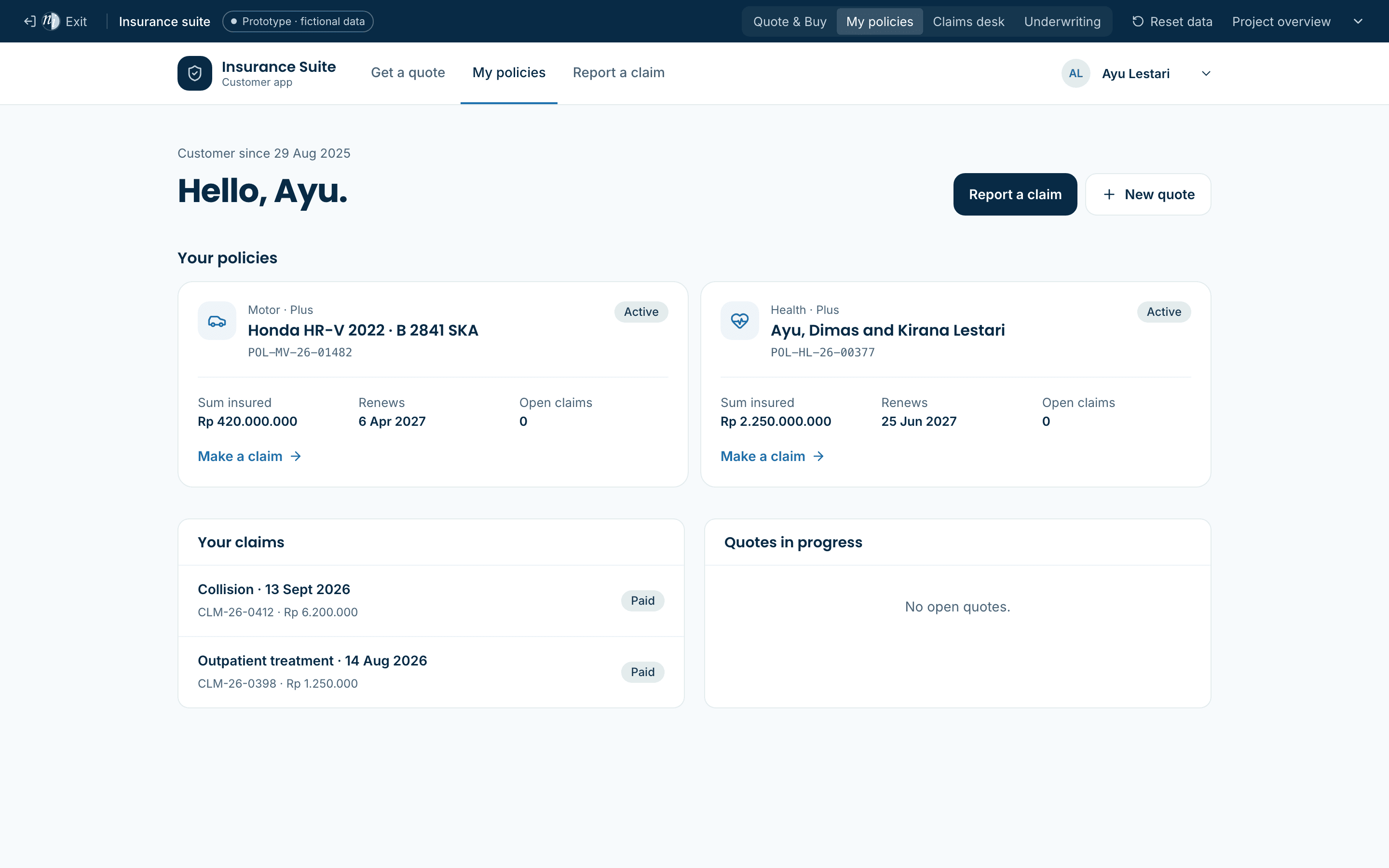Click arrow next to Motor Make a claim
The height and width of the screenshot is (868, 1389).
tap(296, 456)
